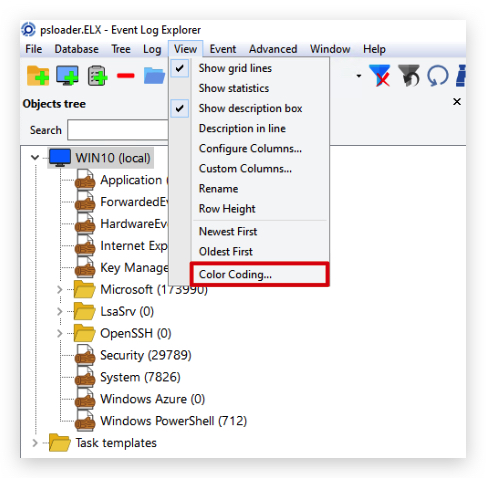Click the Task templates folder icon

[60, 443]
